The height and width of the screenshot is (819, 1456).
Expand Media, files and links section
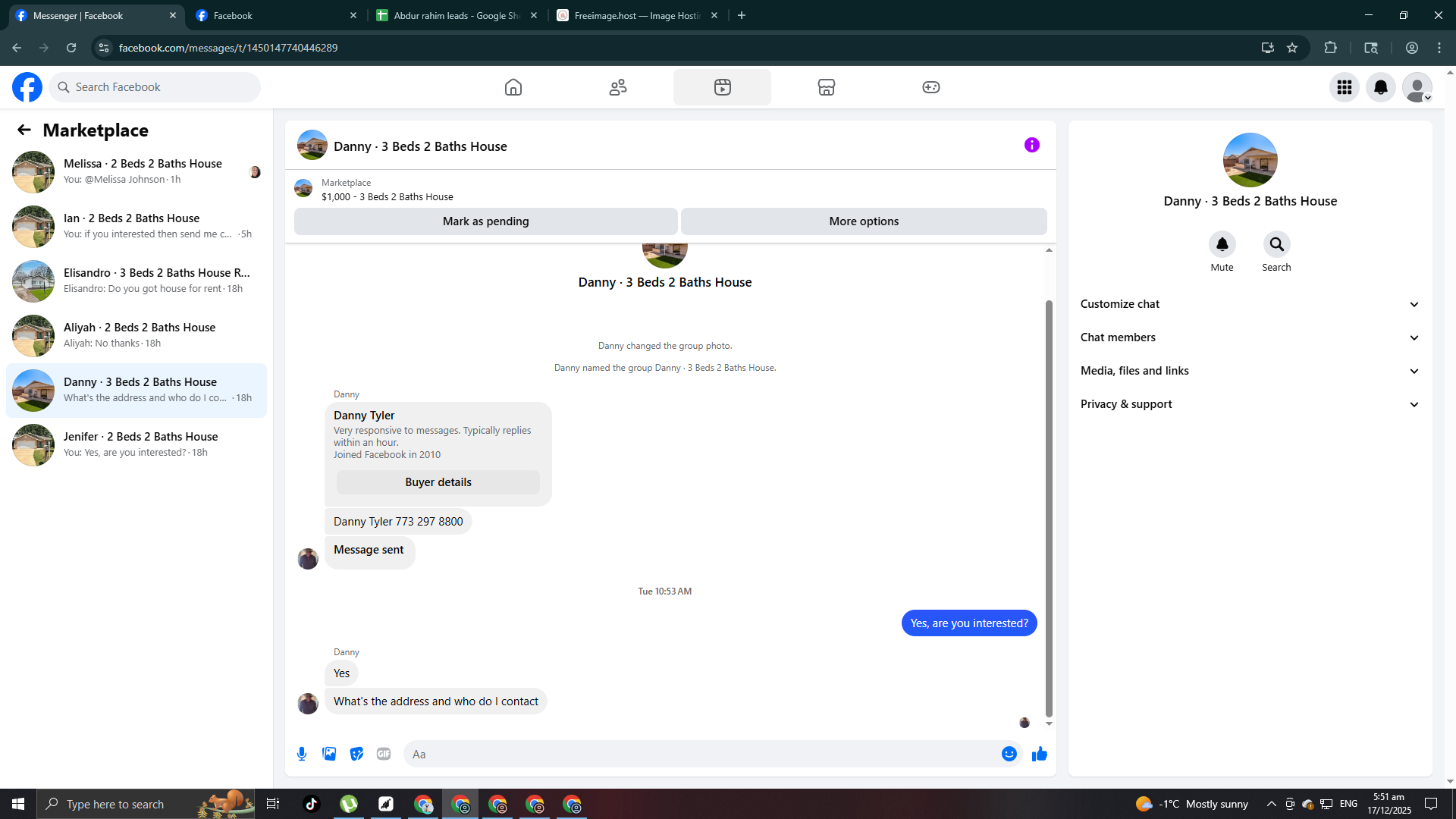click(1250, 371)
